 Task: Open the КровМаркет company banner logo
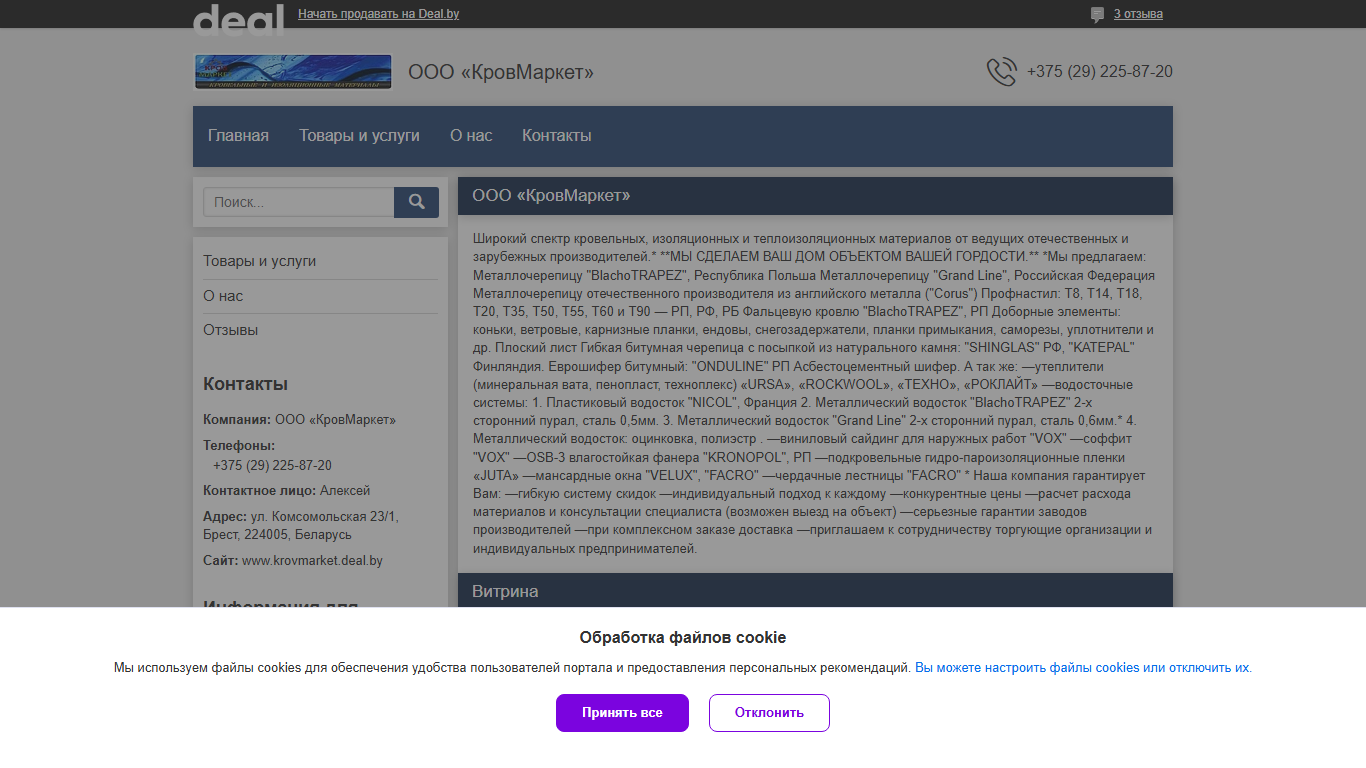tap(293, 72)
